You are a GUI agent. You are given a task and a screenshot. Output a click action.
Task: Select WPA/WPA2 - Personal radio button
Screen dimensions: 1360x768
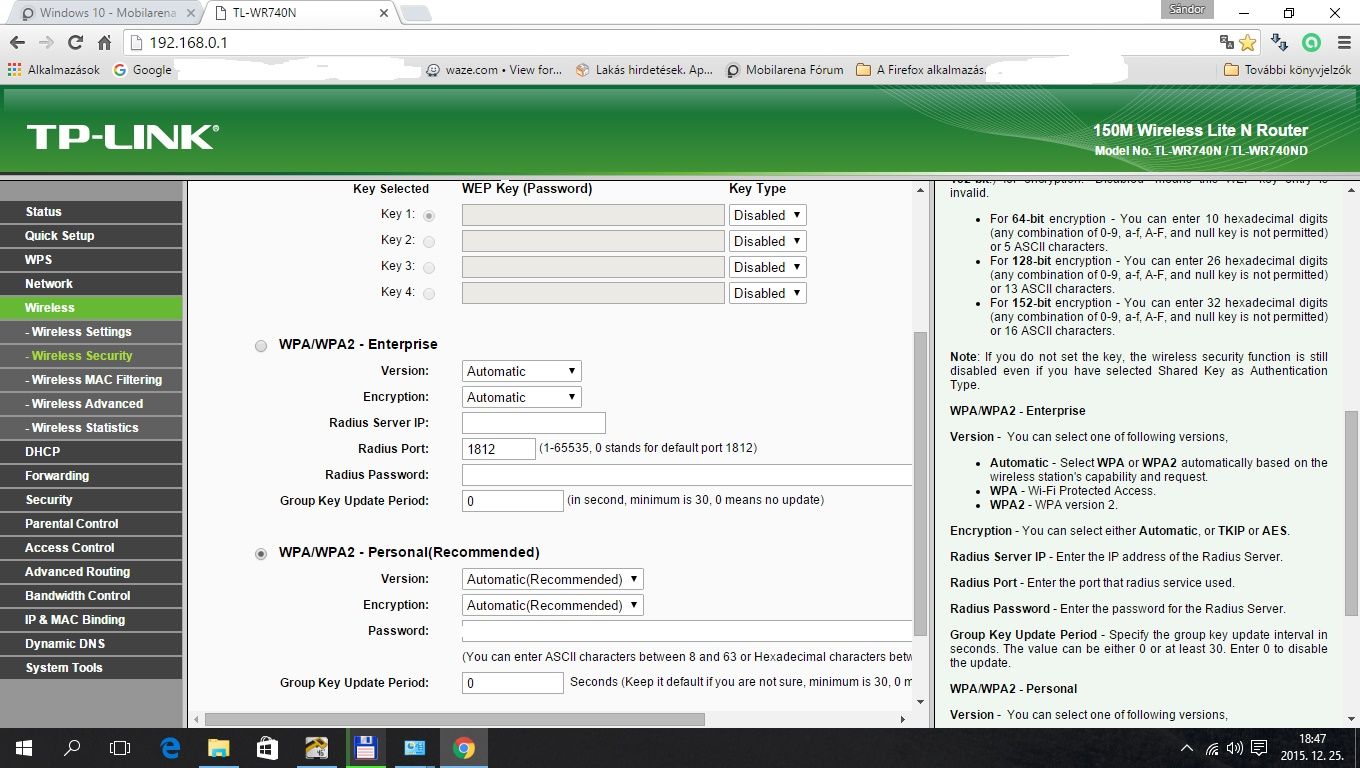(261, 554)
